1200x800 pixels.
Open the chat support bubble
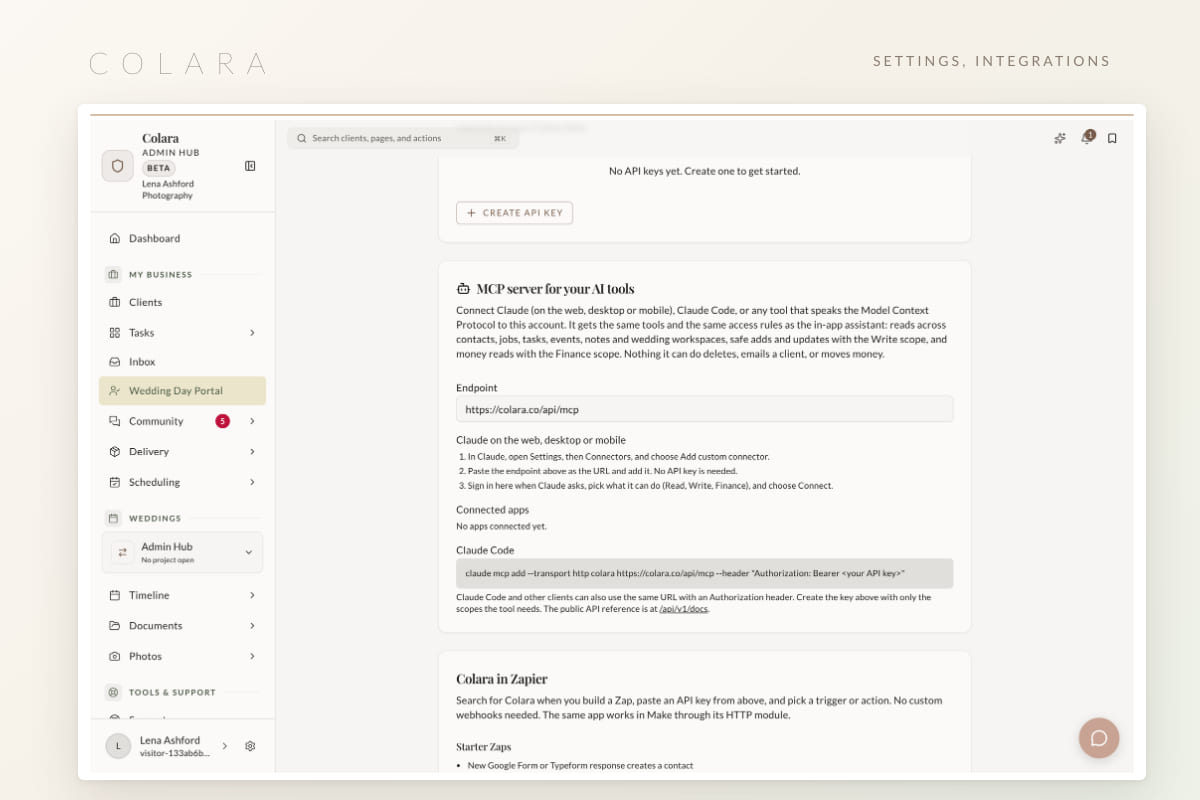1099,738
